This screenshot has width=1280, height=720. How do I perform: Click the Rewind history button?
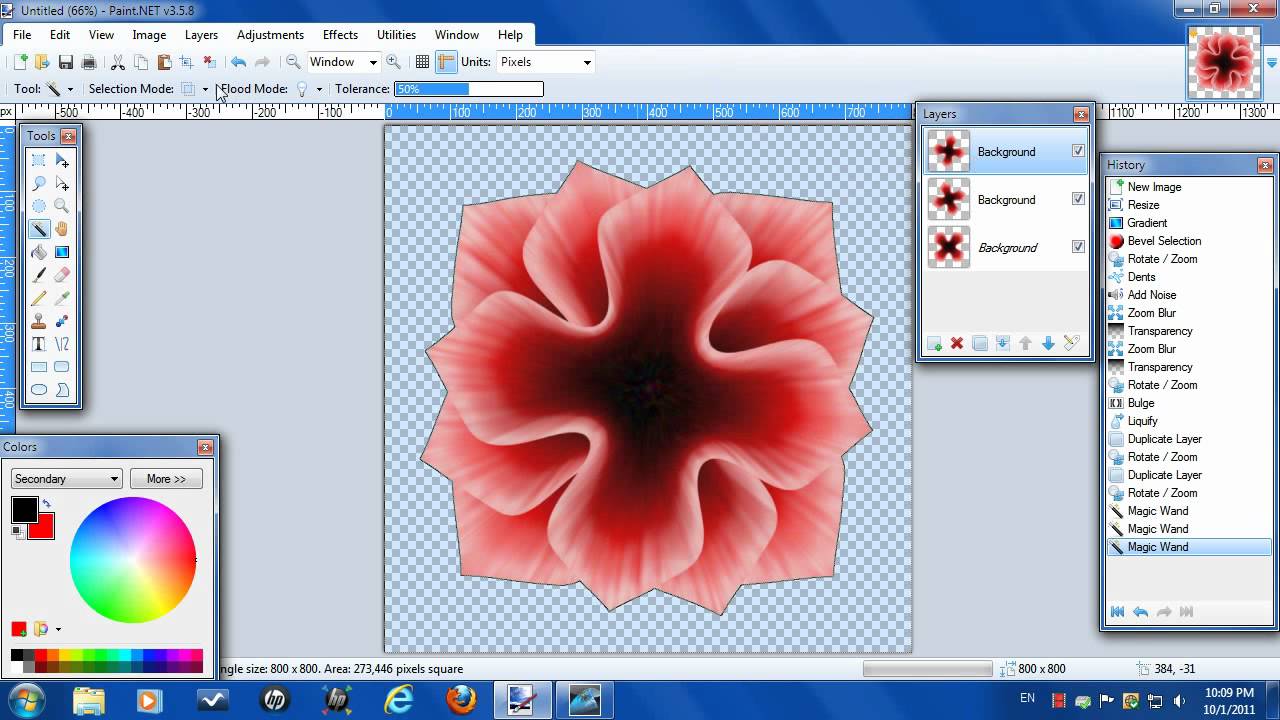tap(1118, 612)
